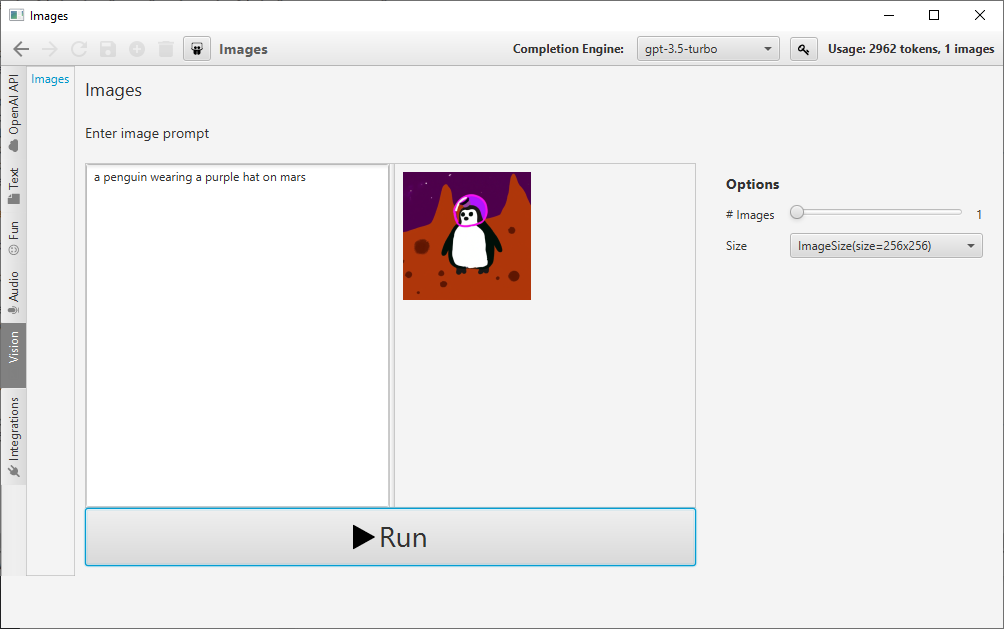The height and width of the screenshot is (629, 1004).
Task: Switch to the Fun side tab
Action: pos(13,238)
